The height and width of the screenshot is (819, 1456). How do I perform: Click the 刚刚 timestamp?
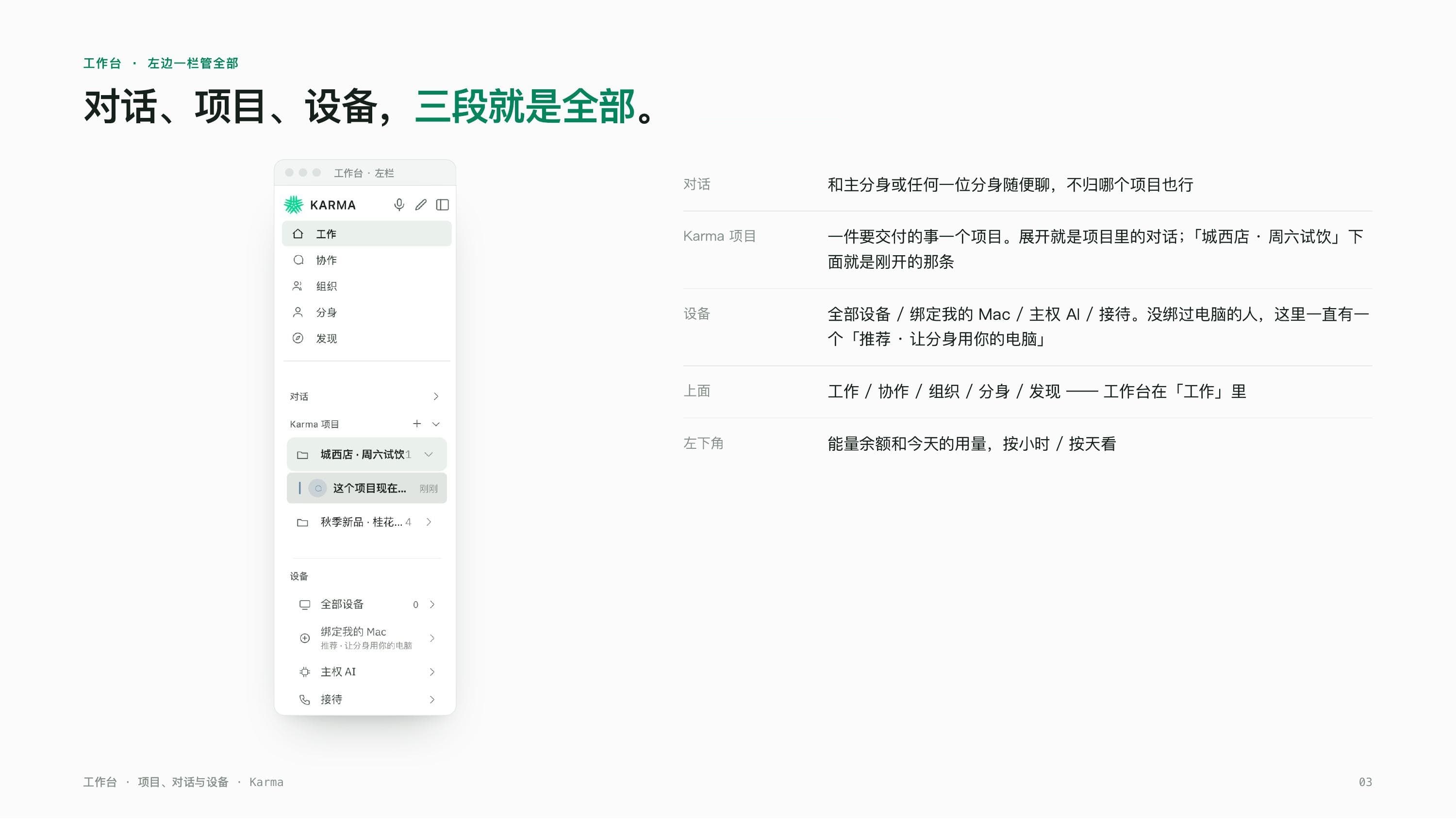coord(429,489)
